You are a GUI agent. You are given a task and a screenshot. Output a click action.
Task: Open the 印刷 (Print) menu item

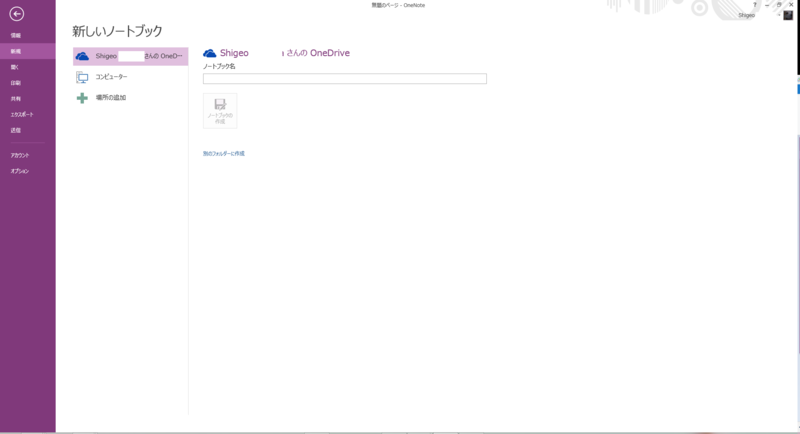pyautogui.click(x=28, y=83)
